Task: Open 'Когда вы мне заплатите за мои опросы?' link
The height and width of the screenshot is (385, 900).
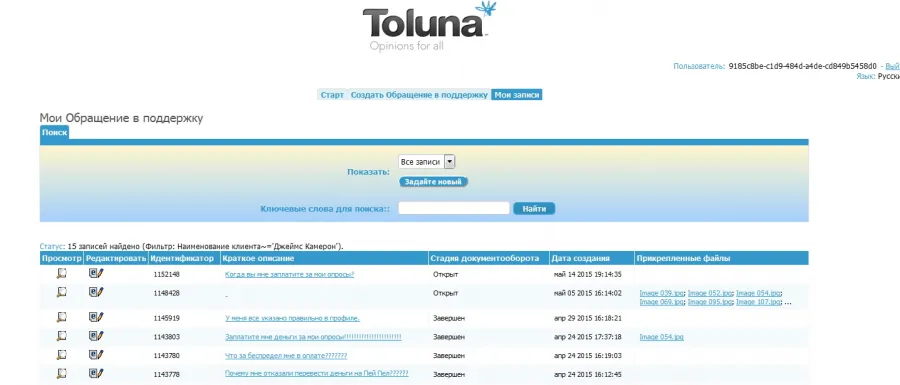Action: pyautogui.click(x=289, y=274)
